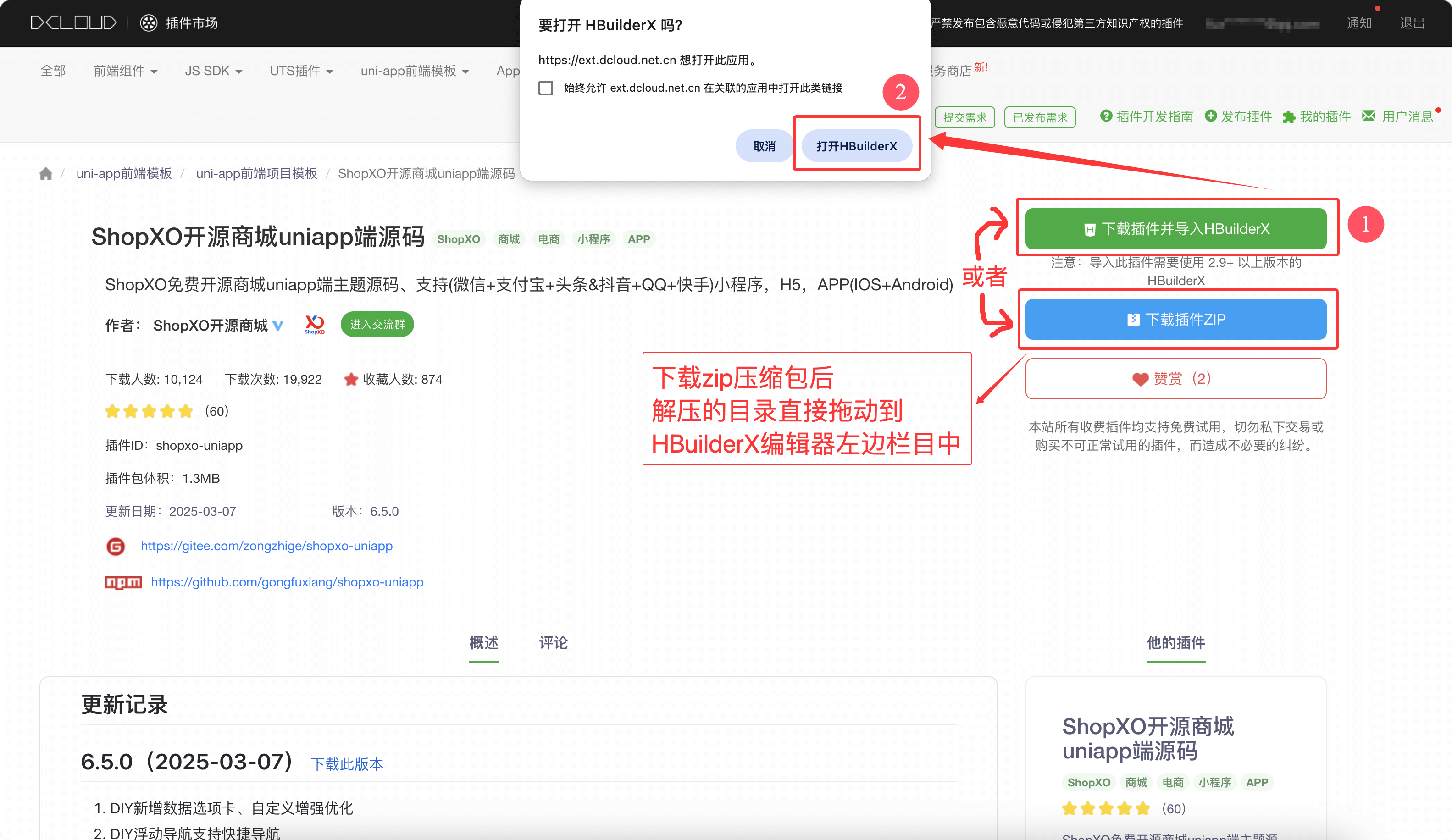Click 进入交流群 button
The height and width of the screenshot is (840, 1452).
click(x=377, y=324)
